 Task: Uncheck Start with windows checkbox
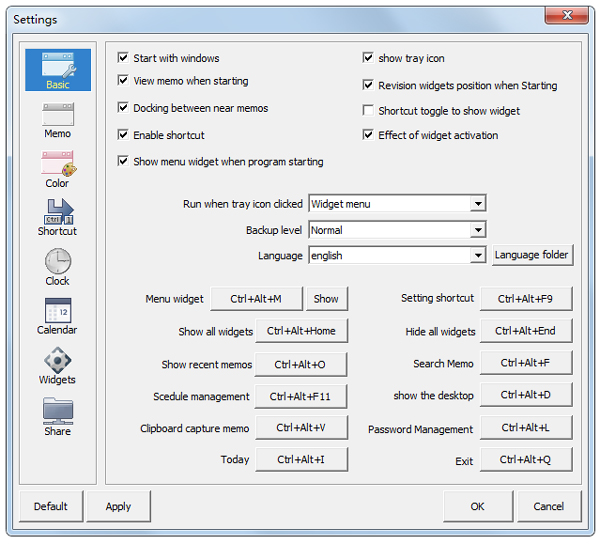[123, 58]
